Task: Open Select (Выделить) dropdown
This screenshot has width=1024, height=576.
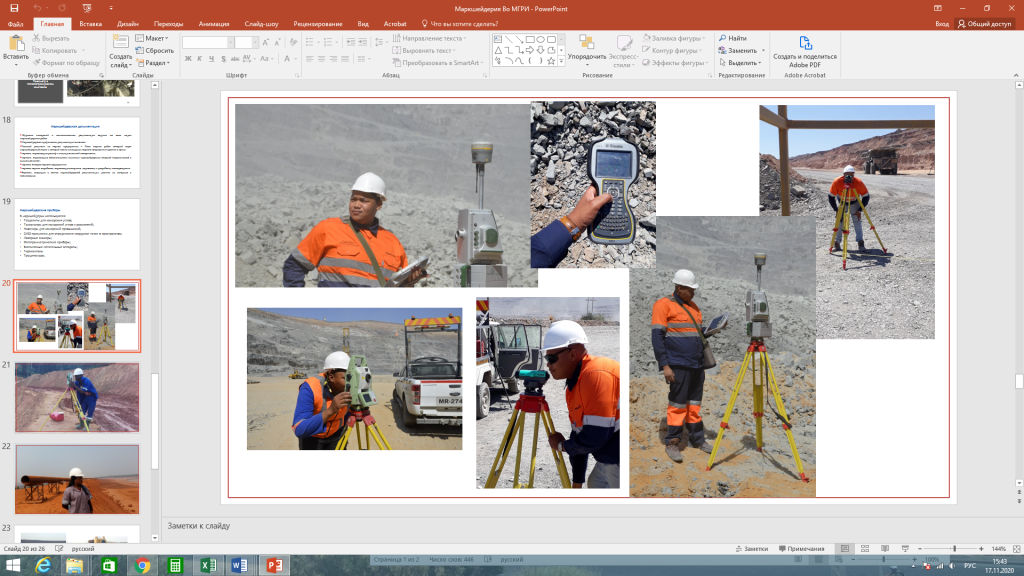Action: (x=740, y=63)
